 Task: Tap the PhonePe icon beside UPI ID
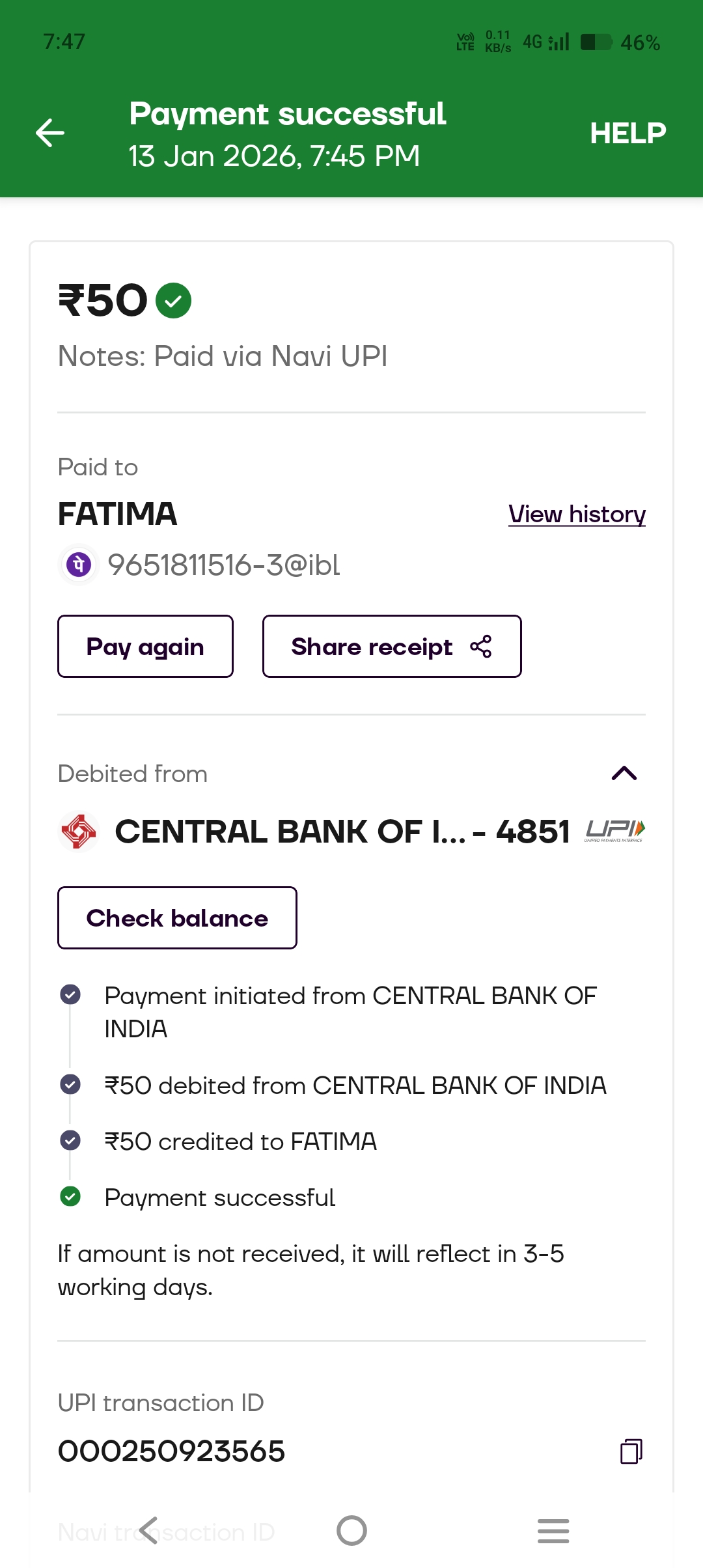(x=79, y=565)
